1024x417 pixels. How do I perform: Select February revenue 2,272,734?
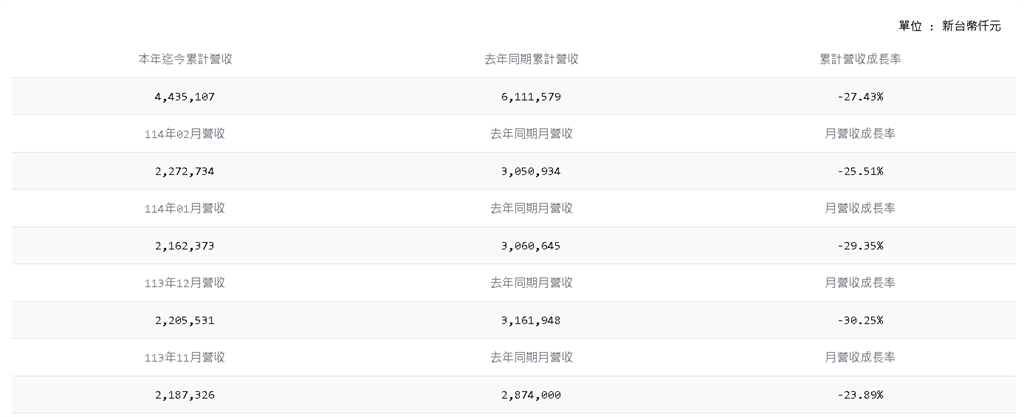click(x=185, y=171)
